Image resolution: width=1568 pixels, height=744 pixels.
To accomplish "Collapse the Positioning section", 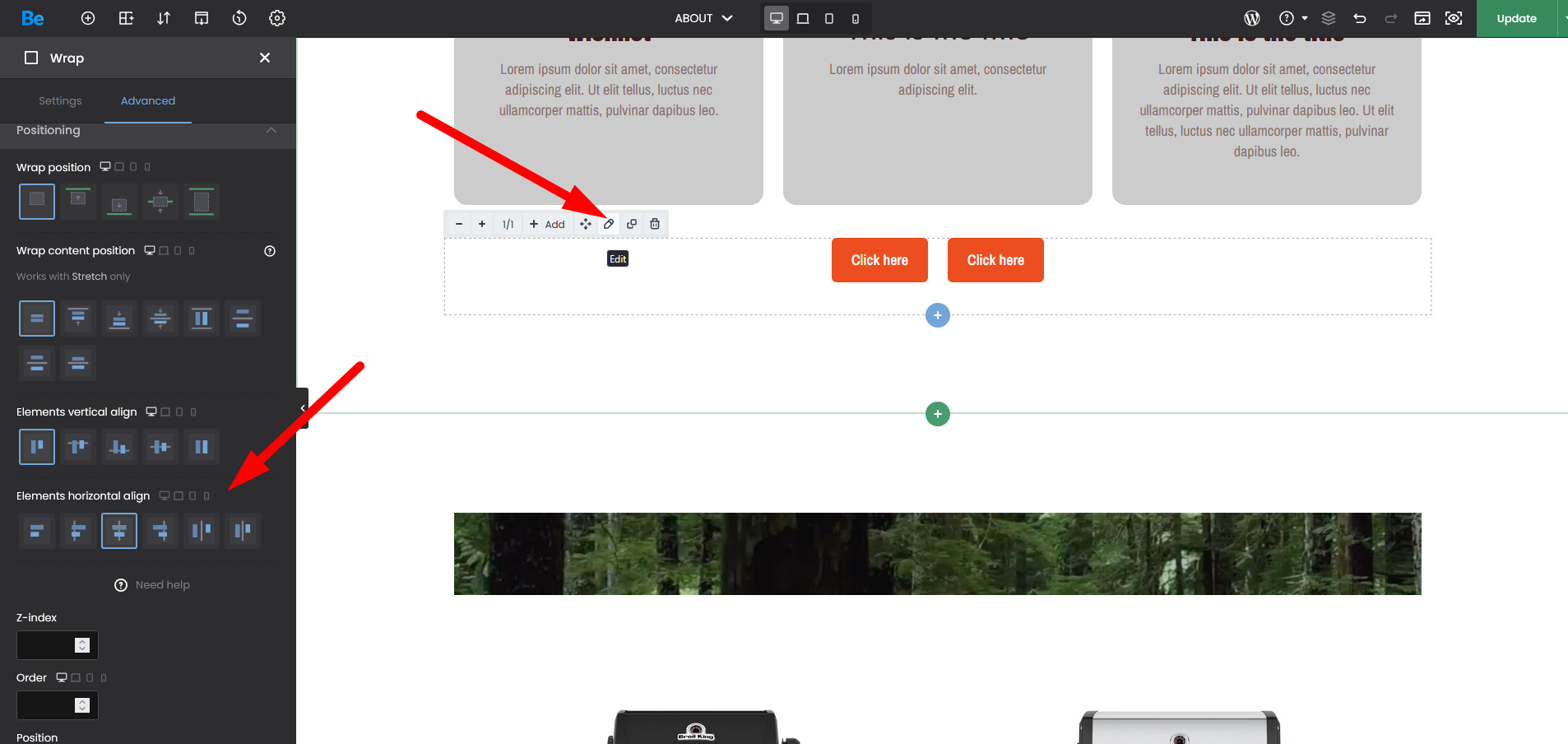I will click(x=271, y=130).
